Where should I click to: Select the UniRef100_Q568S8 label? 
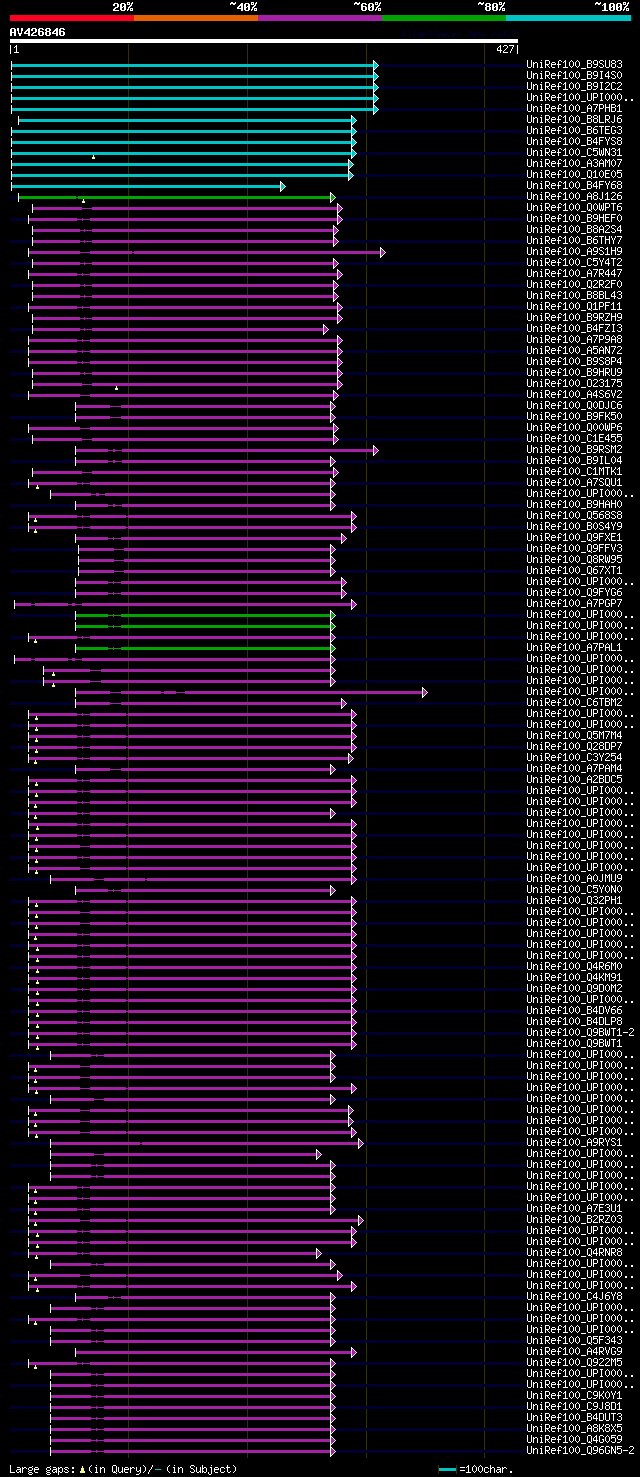pos(574,516)
